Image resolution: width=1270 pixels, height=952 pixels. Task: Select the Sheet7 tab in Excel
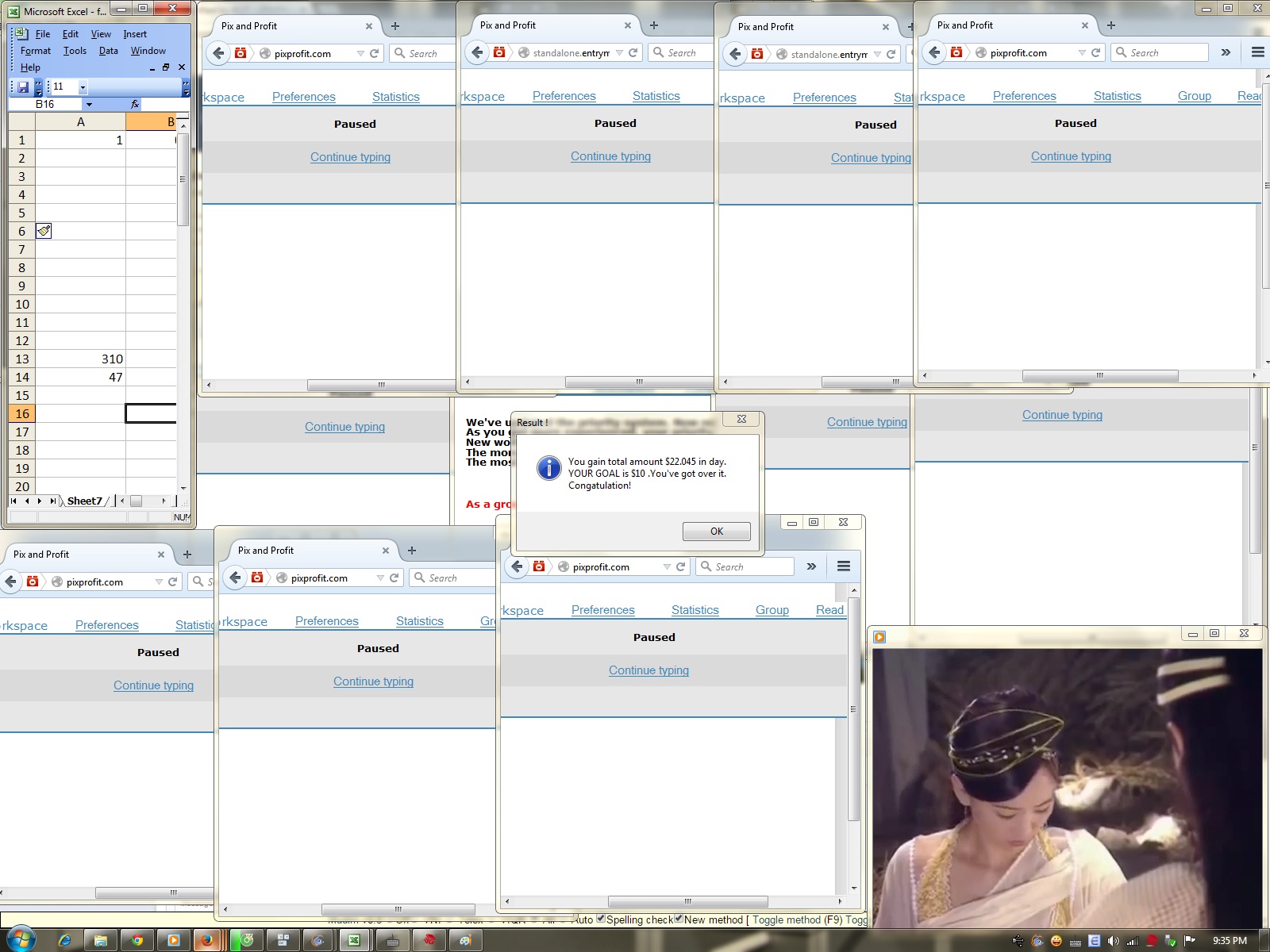[85, 501]
